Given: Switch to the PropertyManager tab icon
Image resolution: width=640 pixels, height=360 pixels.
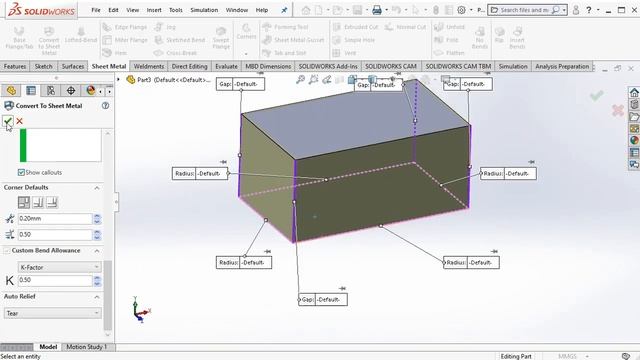Looking at the screenshot, I should tap(31, 90).
